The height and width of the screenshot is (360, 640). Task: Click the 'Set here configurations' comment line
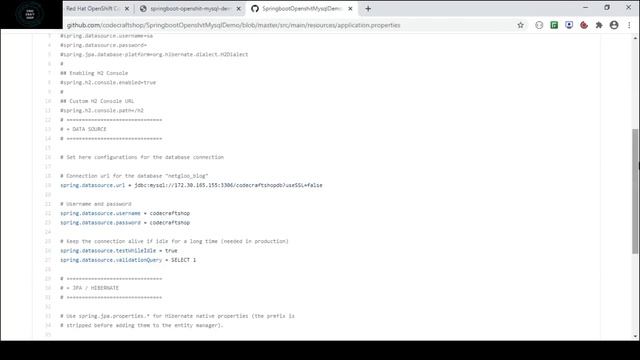142,157
